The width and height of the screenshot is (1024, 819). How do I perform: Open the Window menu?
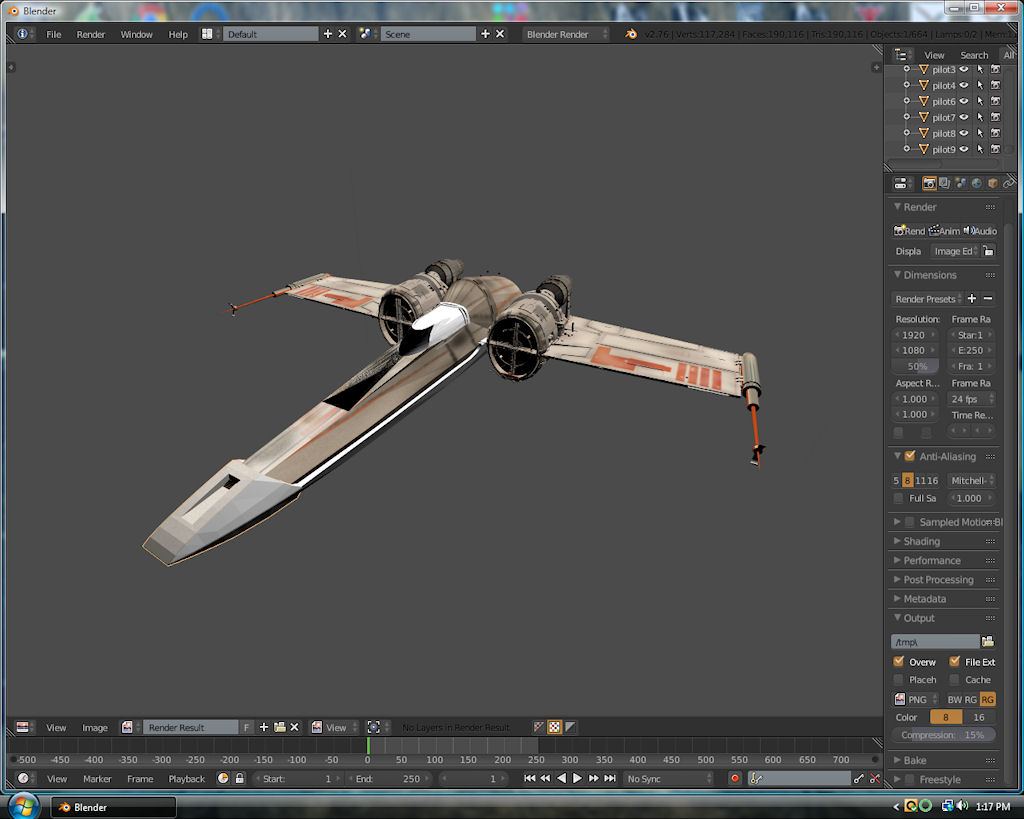click(136, 34)
